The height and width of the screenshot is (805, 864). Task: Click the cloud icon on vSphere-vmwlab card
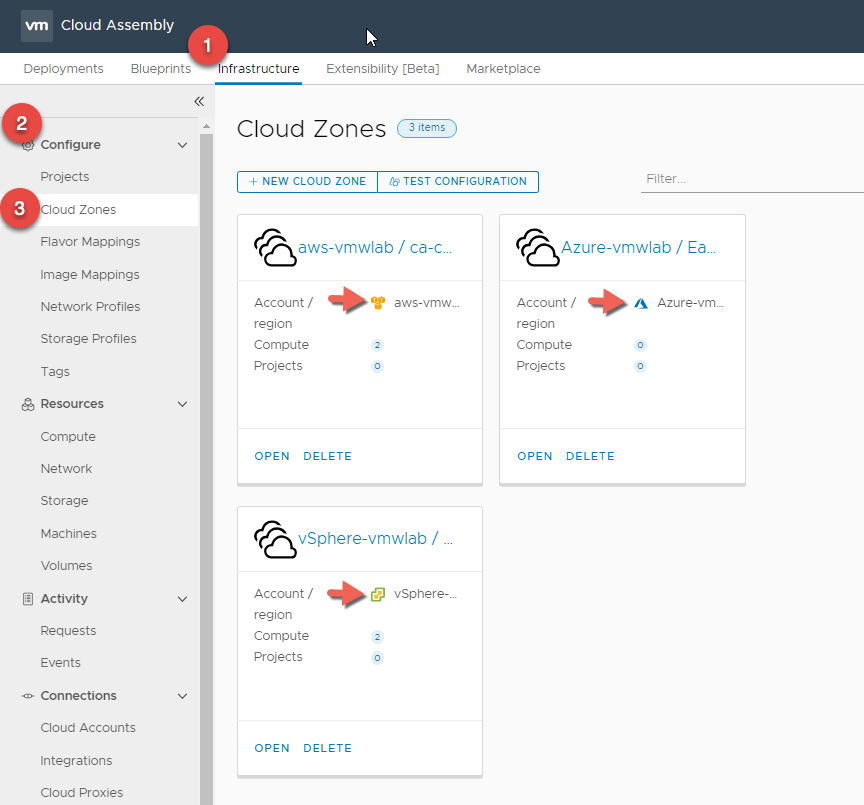(274, 540)
